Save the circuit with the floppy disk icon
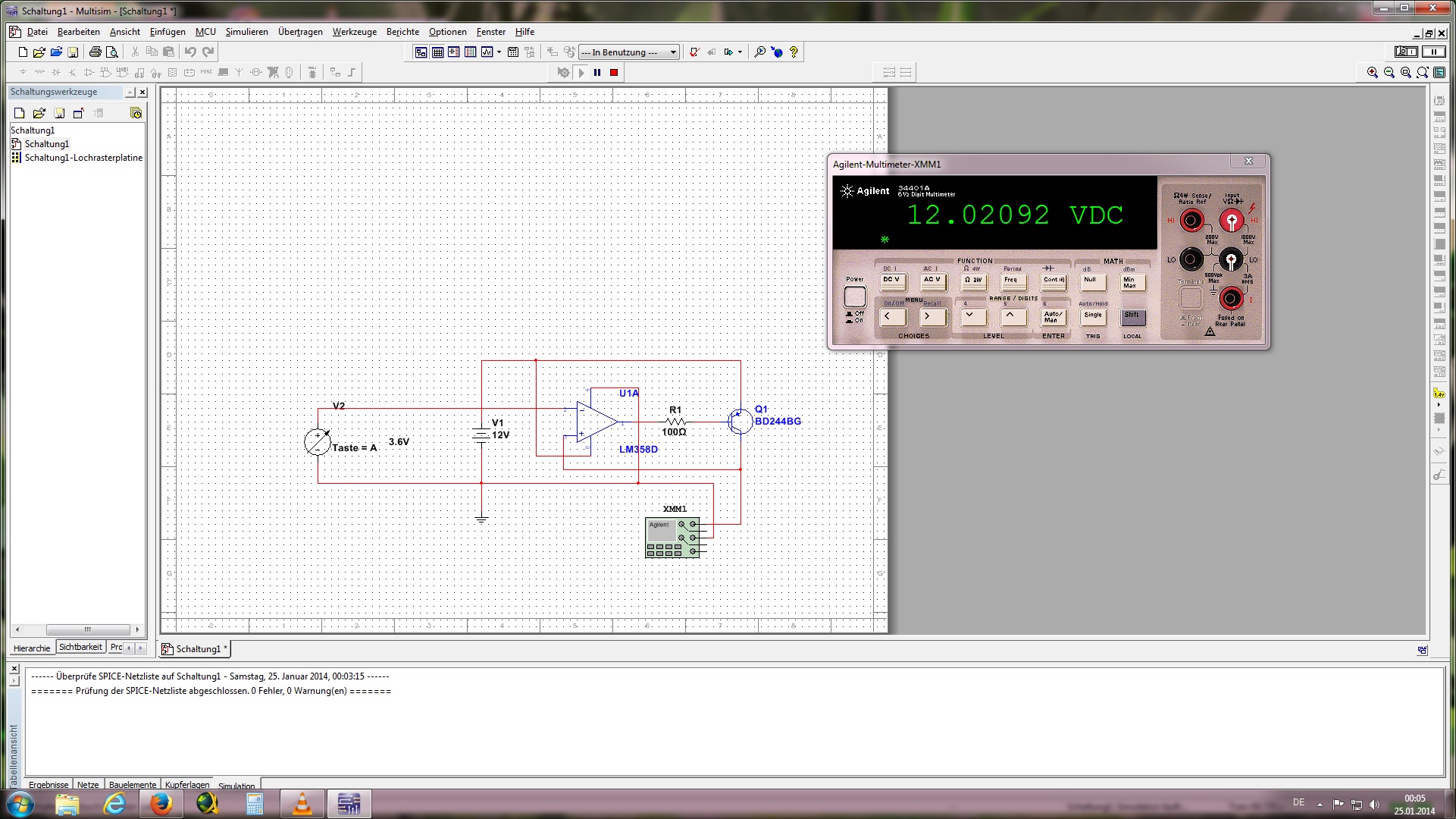1456x819 pixels. click(73, 52)
